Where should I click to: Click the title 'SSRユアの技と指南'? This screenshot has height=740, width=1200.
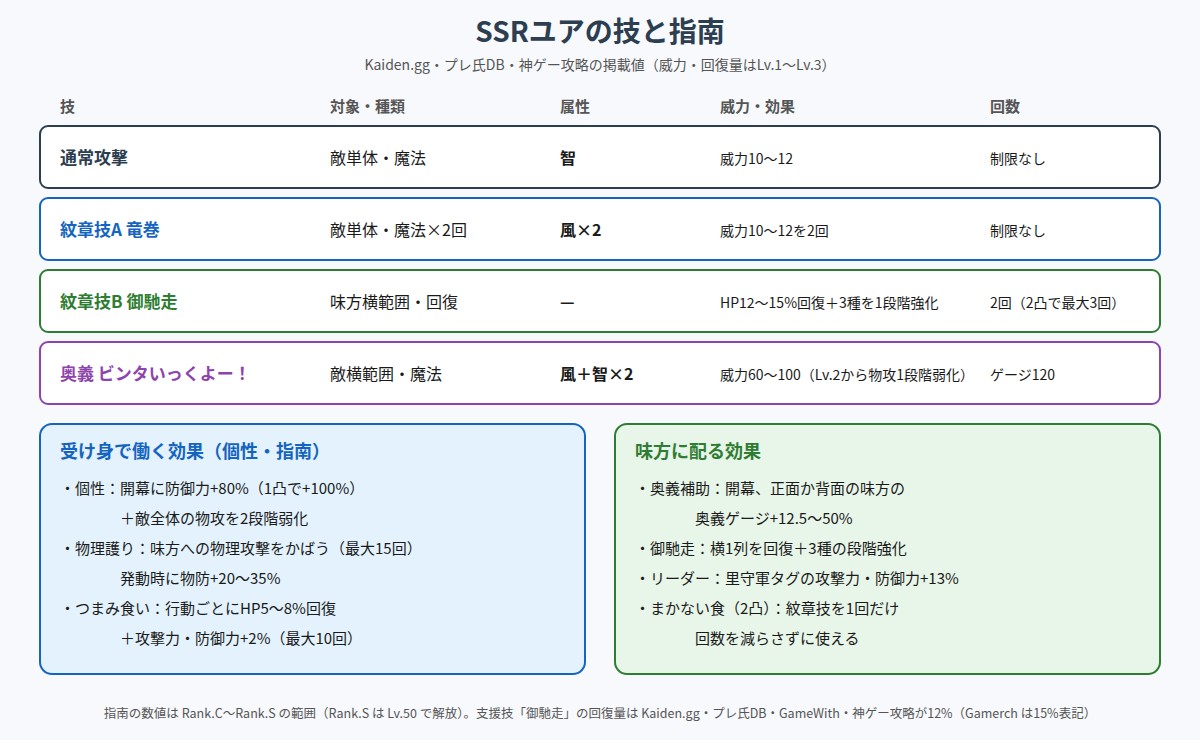(x=600, y=32)
